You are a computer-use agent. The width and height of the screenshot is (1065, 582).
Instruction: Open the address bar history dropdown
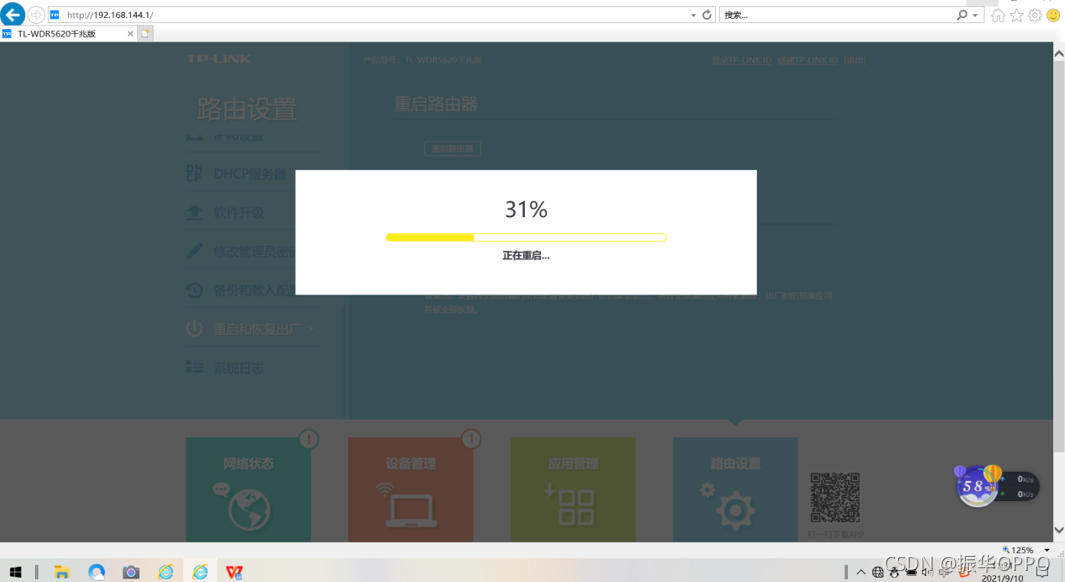pos(693,15)
